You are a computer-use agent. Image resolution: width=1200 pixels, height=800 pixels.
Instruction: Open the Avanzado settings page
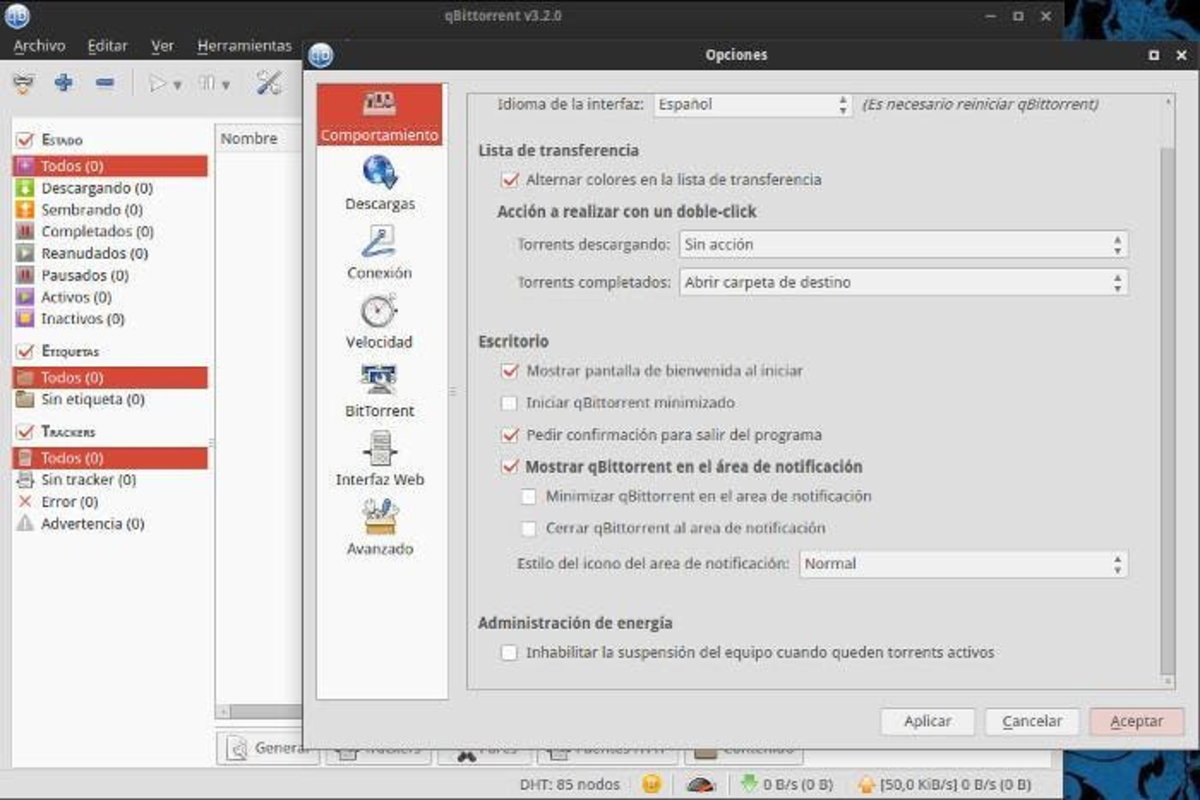tap(380, 529)
